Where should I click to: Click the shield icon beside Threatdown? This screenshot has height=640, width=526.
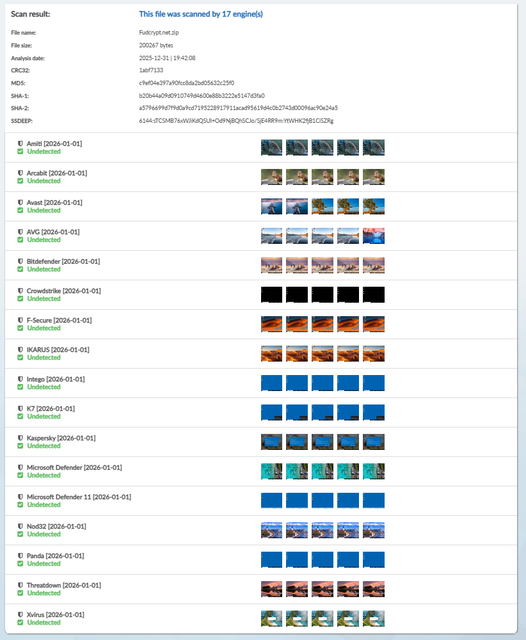click(x=20, y=585)
